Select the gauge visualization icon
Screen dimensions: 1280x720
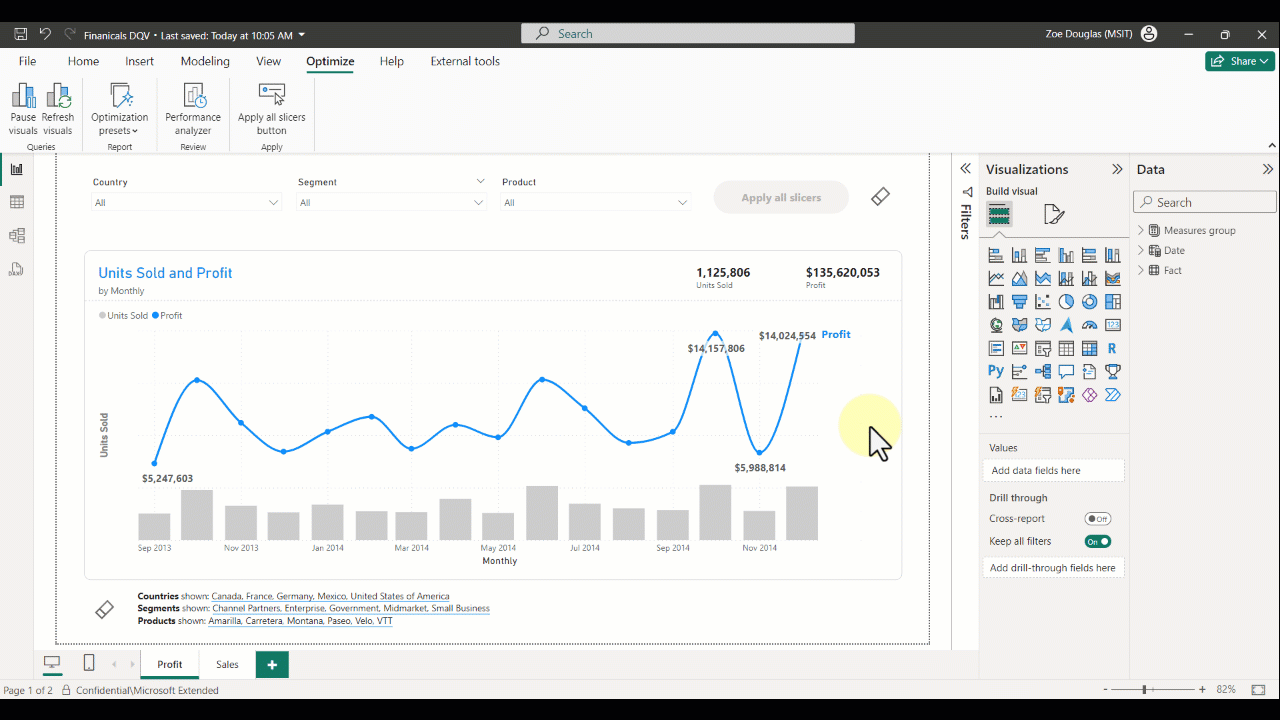[1089, 324]
